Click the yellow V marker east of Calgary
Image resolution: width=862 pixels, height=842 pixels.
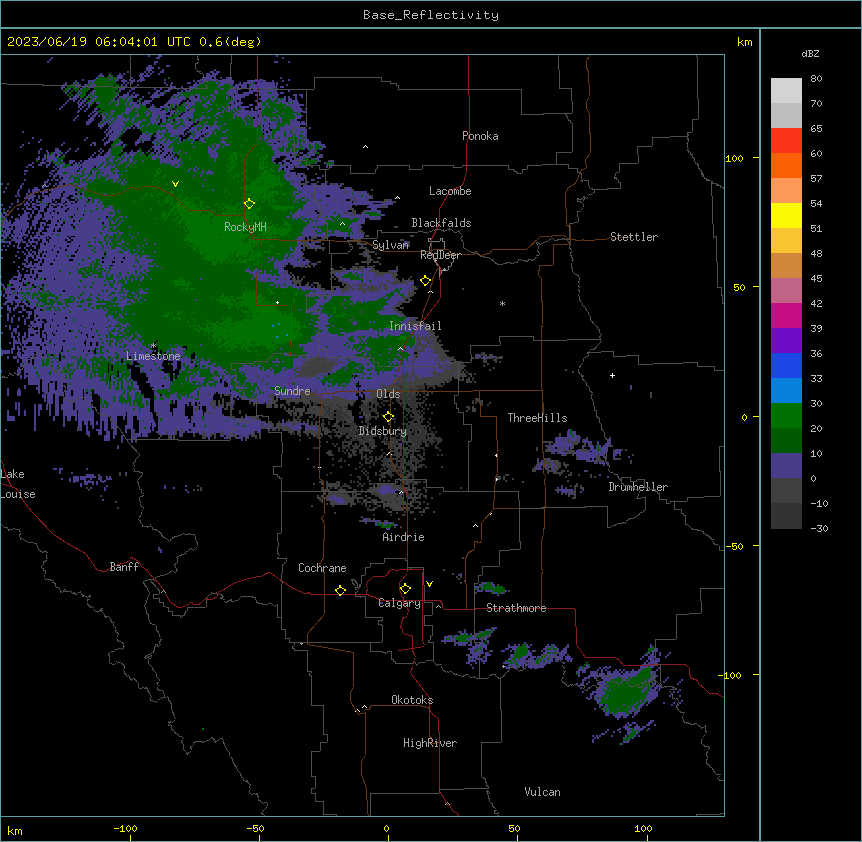tap(429, 584)
